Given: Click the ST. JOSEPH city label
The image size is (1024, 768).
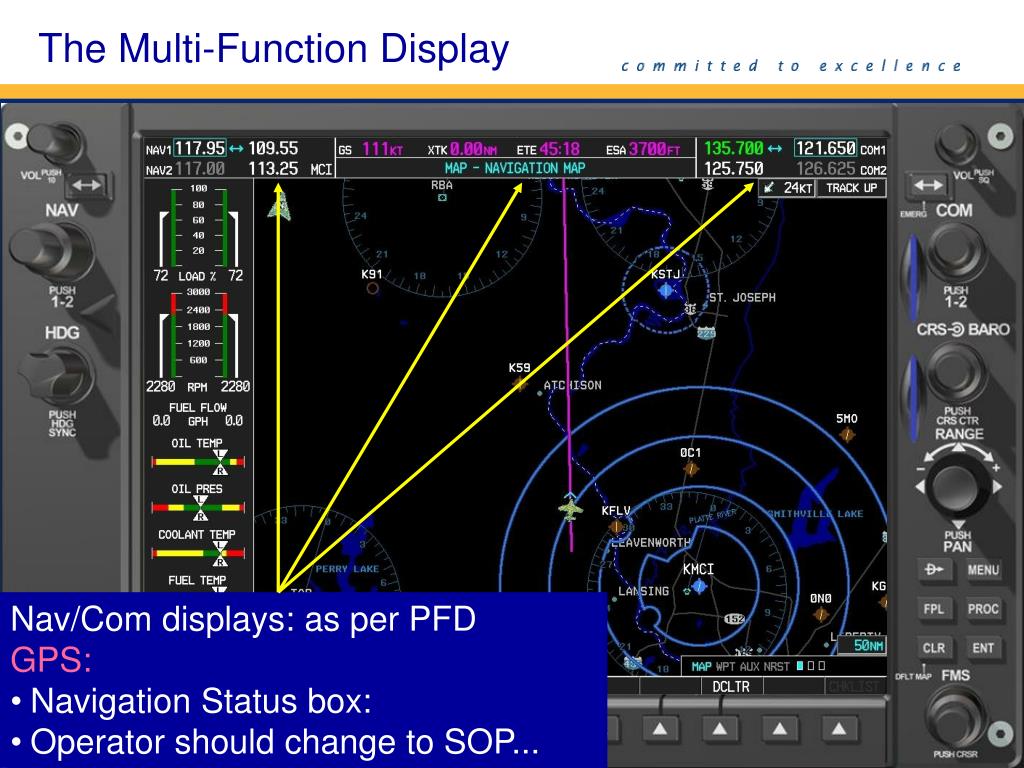Looking at the screenshot, I should tap(743, 298).
